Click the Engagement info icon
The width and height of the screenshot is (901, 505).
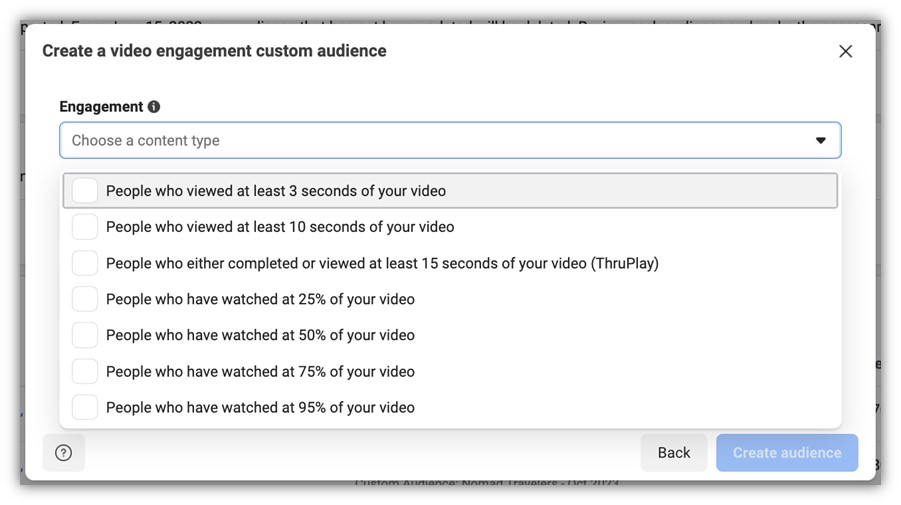(x=154, y=107)
